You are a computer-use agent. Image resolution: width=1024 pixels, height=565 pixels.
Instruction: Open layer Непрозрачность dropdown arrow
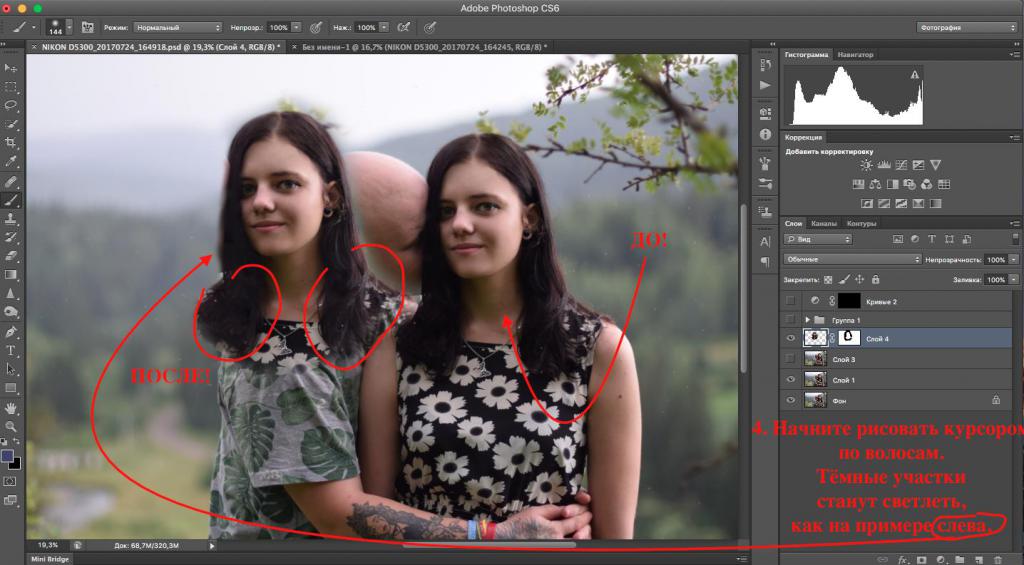[x=1014, y=259]
